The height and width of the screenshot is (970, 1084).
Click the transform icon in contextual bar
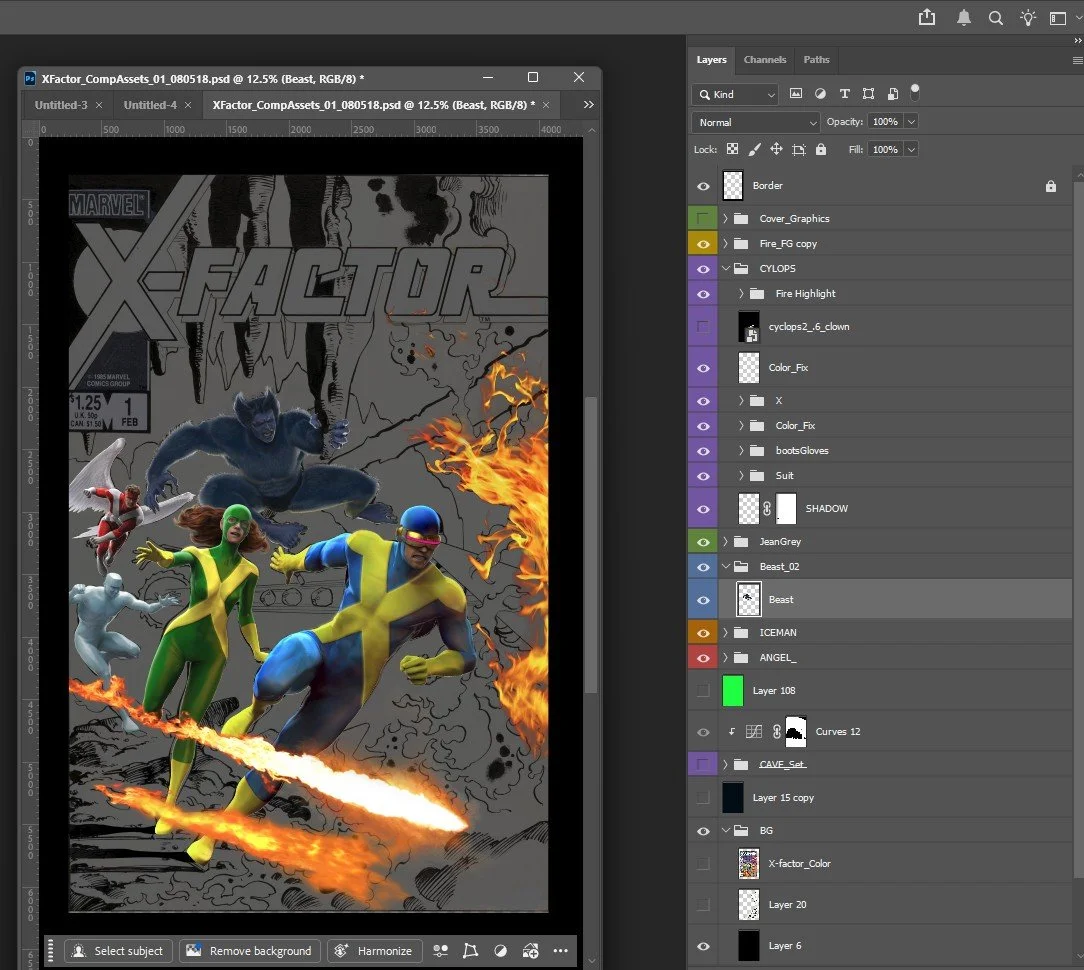coord(470,951)
